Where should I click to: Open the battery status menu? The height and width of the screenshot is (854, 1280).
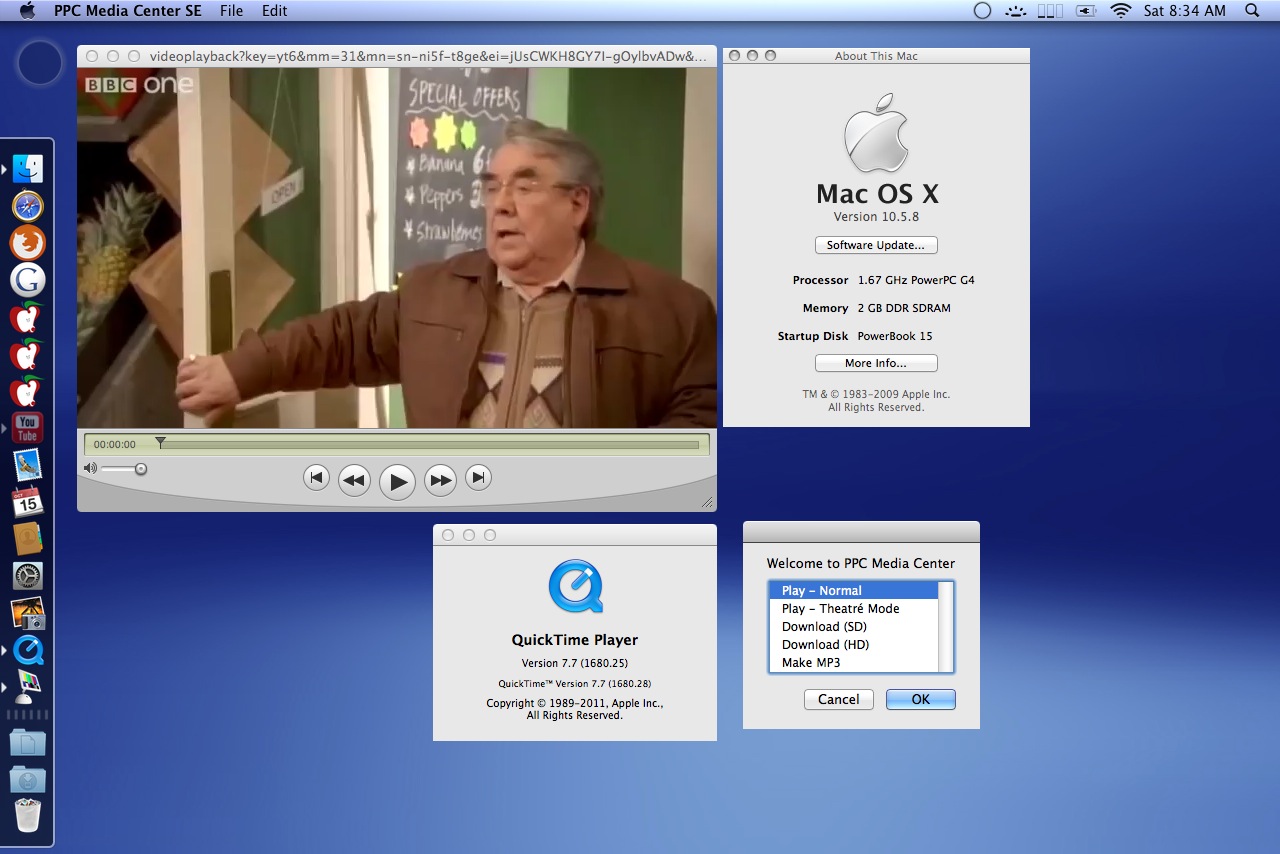tap(1086, 11)
